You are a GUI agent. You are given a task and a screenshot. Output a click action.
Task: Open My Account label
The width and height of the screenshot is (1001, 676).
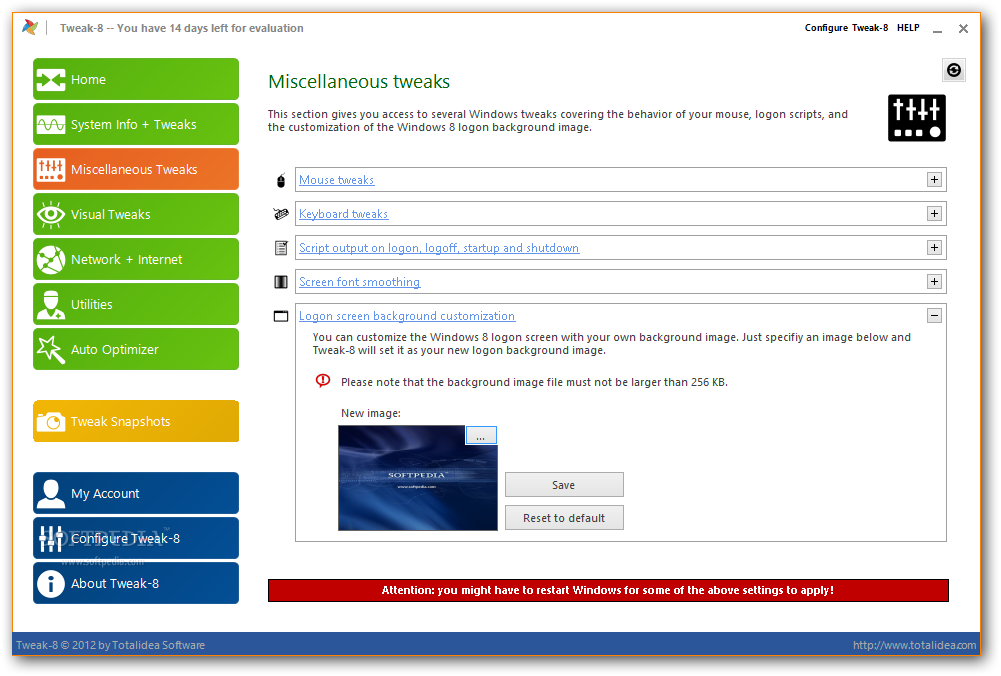(105, 493)
